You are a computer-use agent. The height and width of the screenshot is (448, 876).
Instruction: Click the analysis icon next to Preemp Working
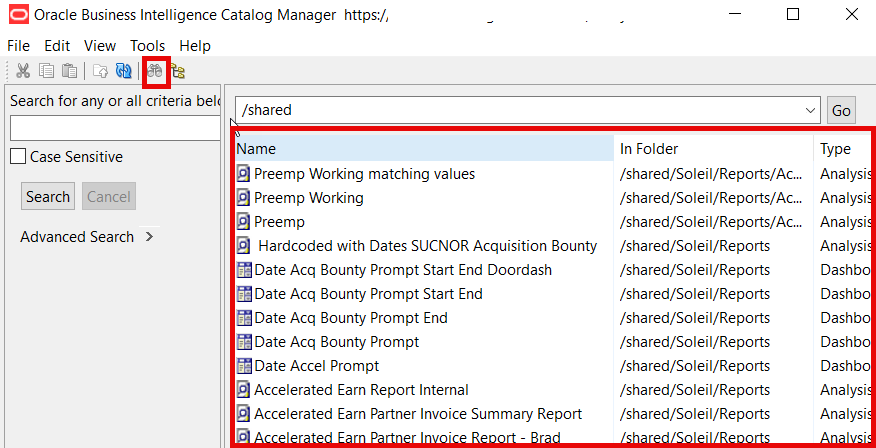click(x=244, y=198)
